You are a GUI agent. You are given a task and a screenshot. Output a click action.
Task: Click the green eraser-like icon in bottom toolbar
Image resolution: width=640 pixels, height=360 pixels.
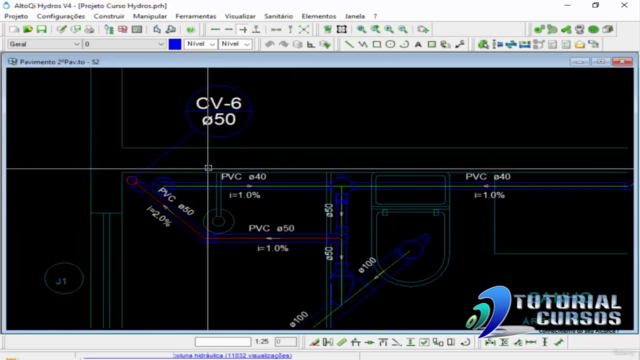[x=342, y=342]
